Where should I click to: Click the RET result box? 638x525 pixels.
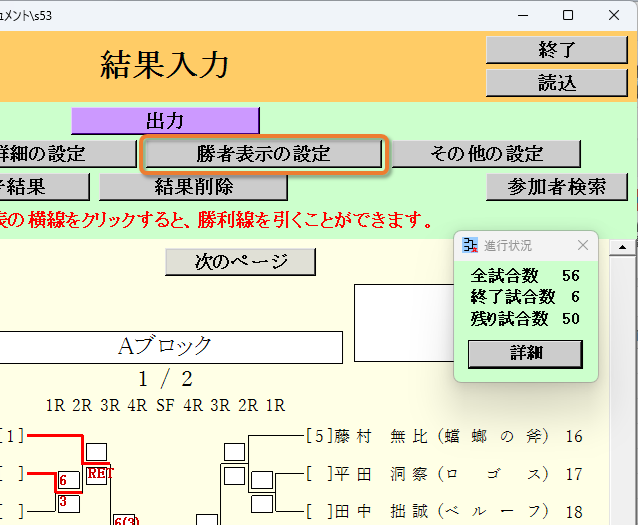point(97,474)
